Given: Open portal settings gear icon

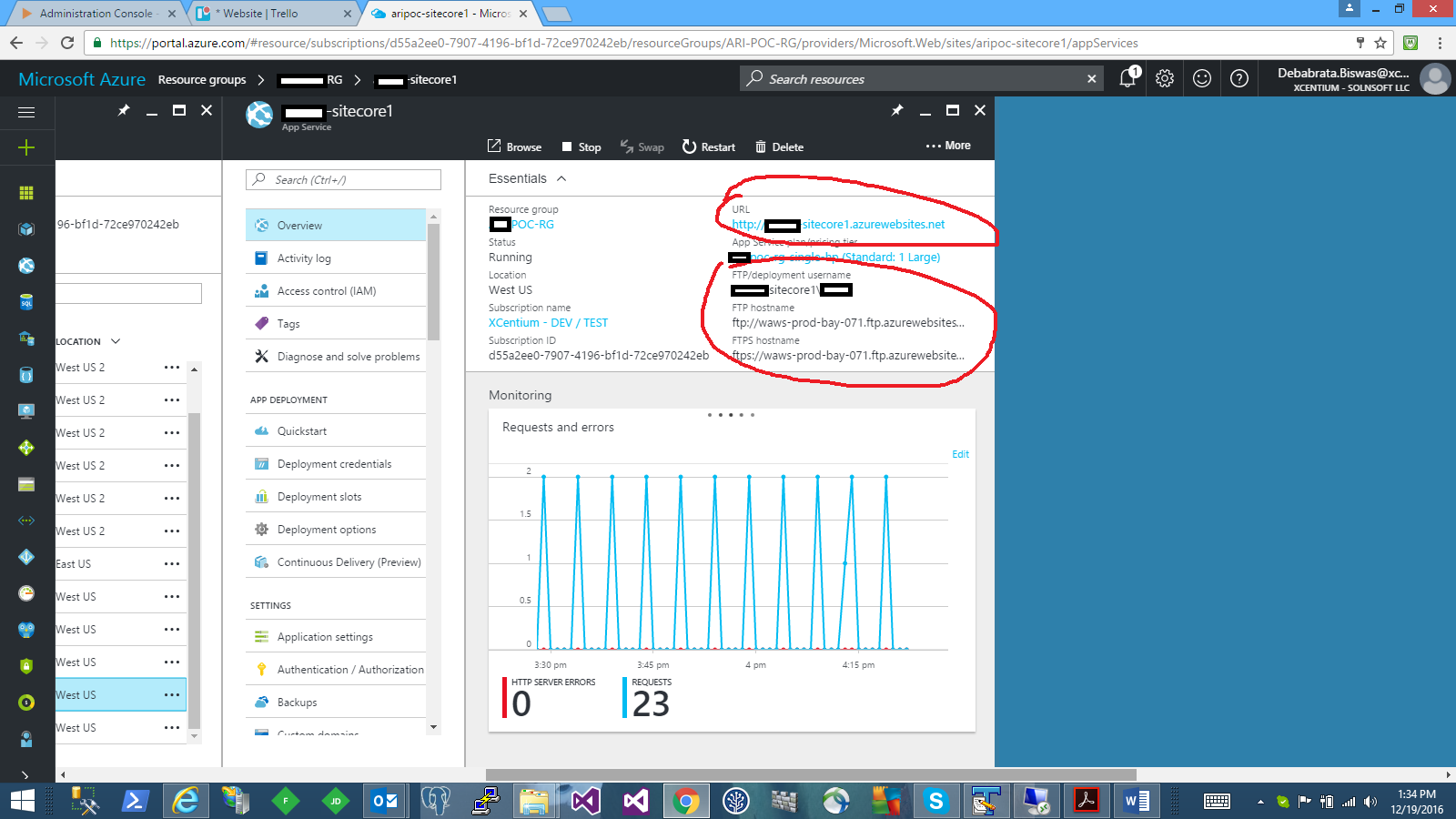Looking at the screenshot, I should pos(1165,78).
